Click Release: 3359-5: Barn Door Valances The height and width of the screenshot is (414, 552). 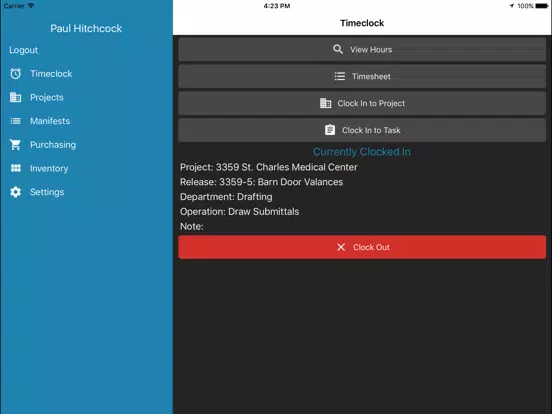click(x=262, y=182)
